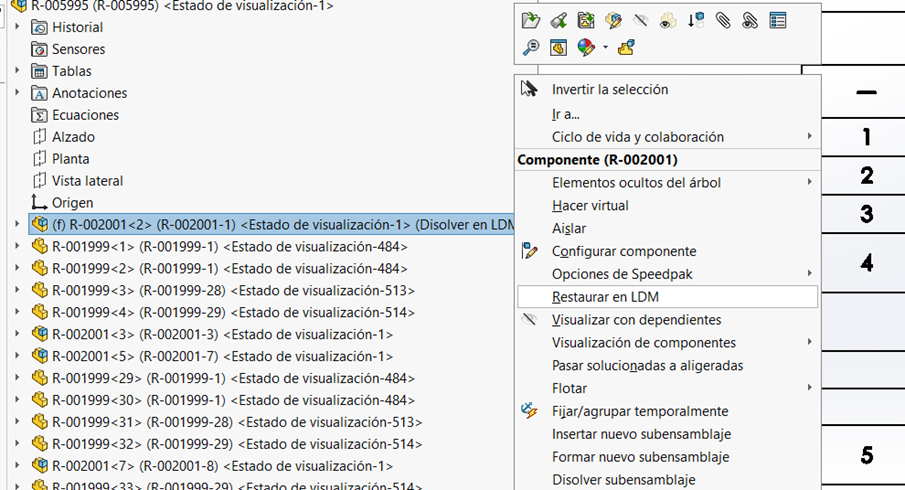Select Formar nuevo subensamblaje

point(667,457)
